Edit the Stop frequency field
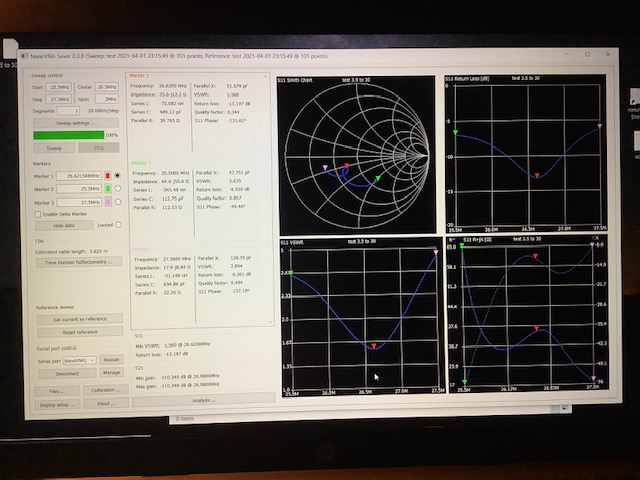This screenshot has width=640, height=480. click(59, 99)
